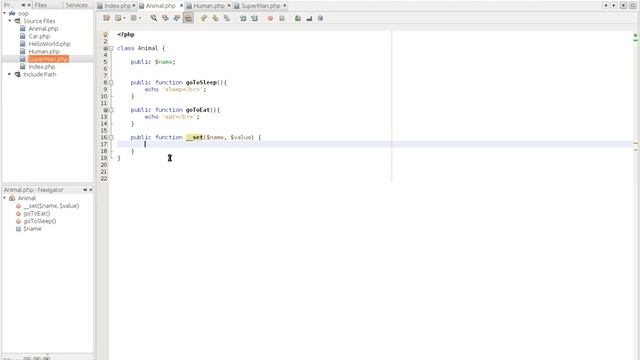Viewport: 640px width, 360px height.
Task: Click the gutter annotation icon beside class Animal
Action: point(105,48)
